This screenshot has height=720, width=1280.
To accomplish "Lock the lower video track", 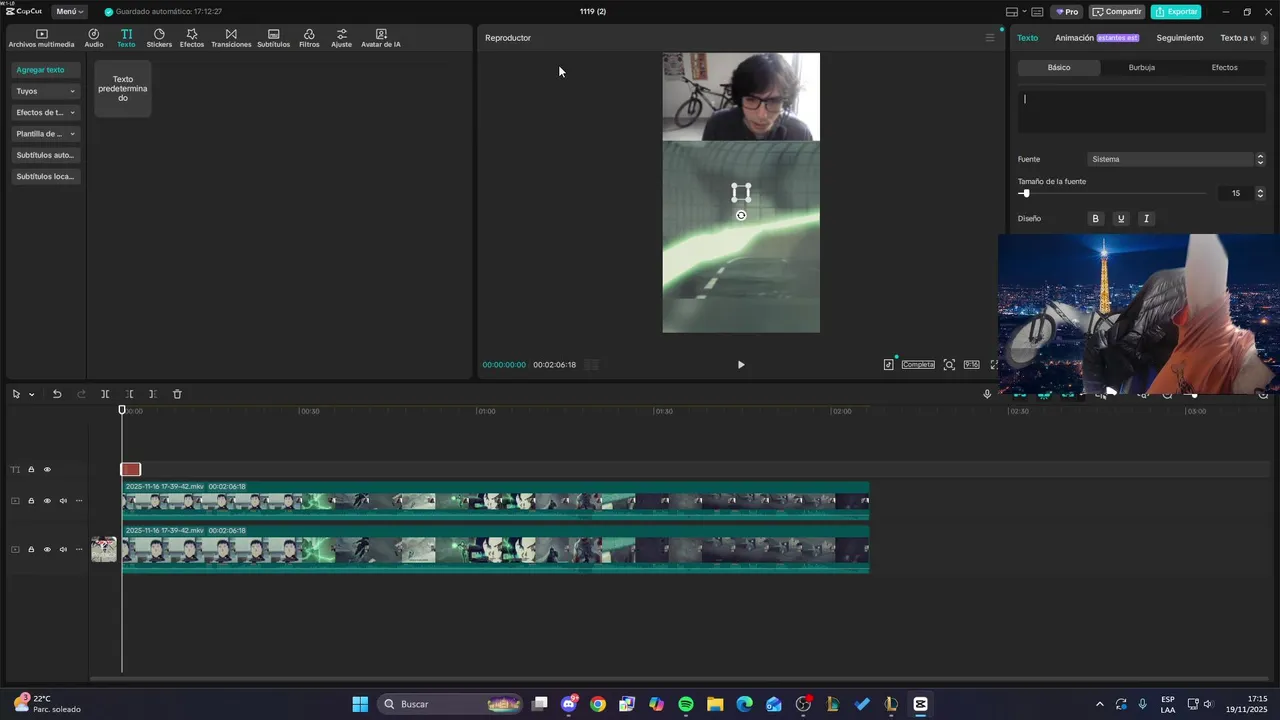I will (x=31, y=549).
